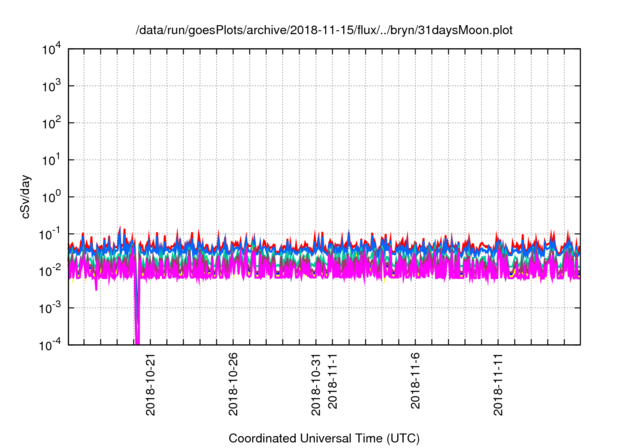
Task: Select the 10^4 y-axis tick label
Action: pos(50,49)
